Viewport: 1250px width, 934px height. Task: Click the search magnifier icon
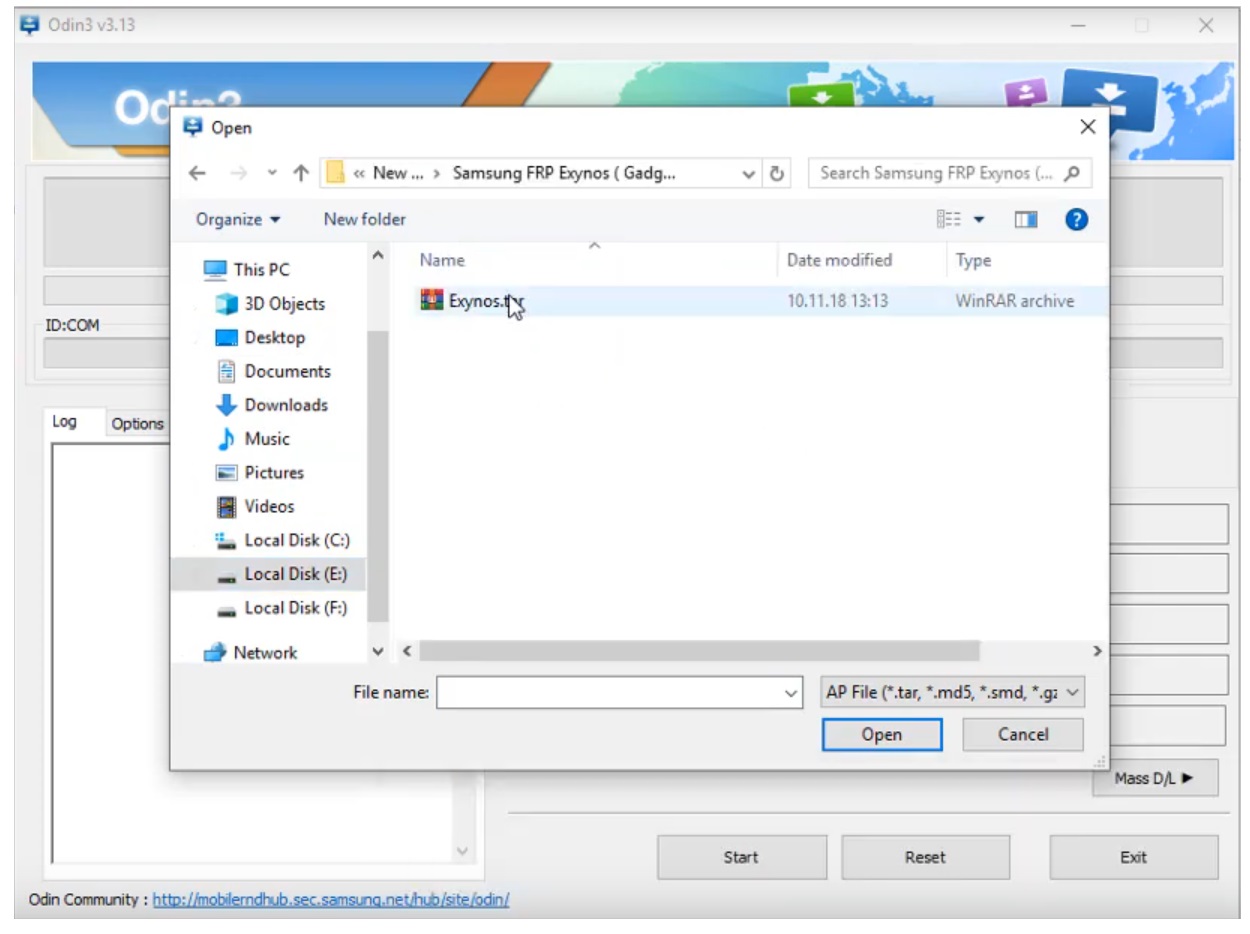pos(1072,173)
